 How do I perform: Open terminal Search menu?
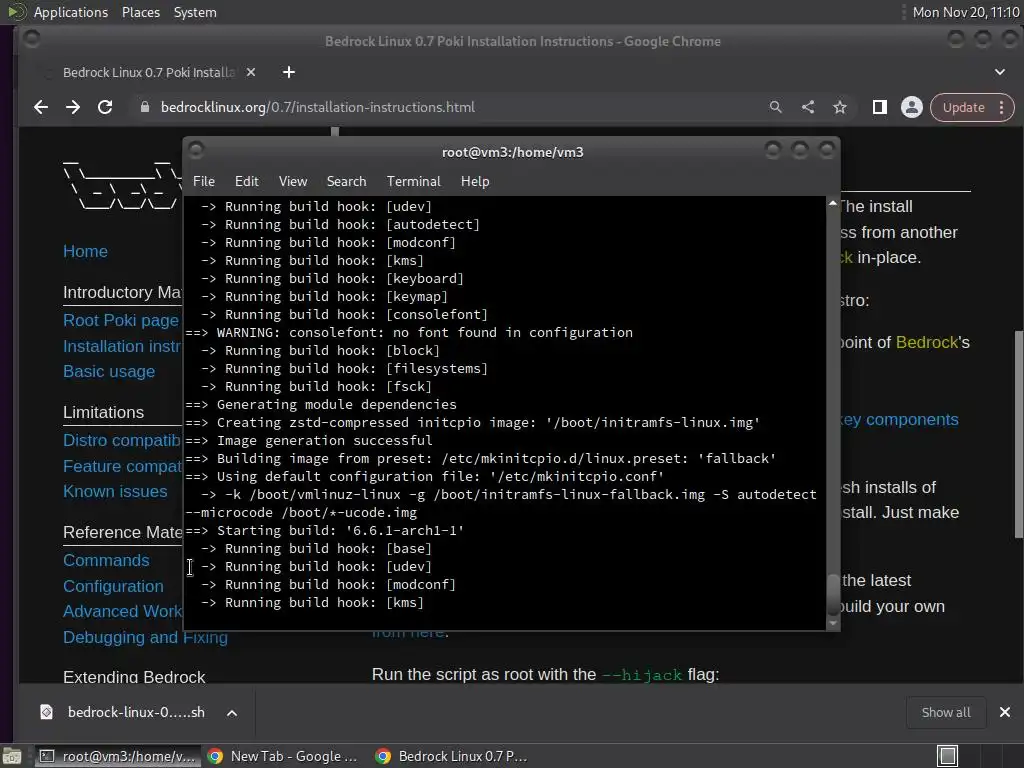click(346, 182)
